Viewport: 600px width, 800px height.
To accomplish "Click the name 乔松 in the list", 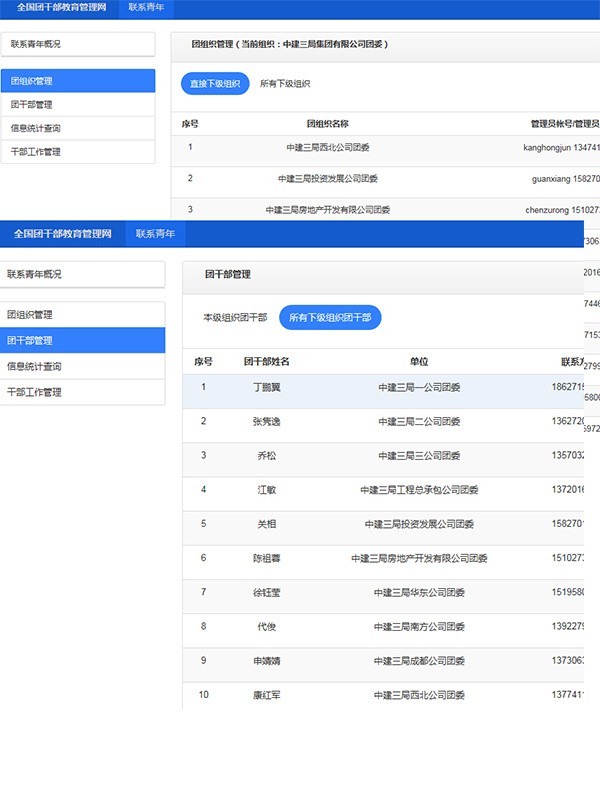I will tap(267, 455).
